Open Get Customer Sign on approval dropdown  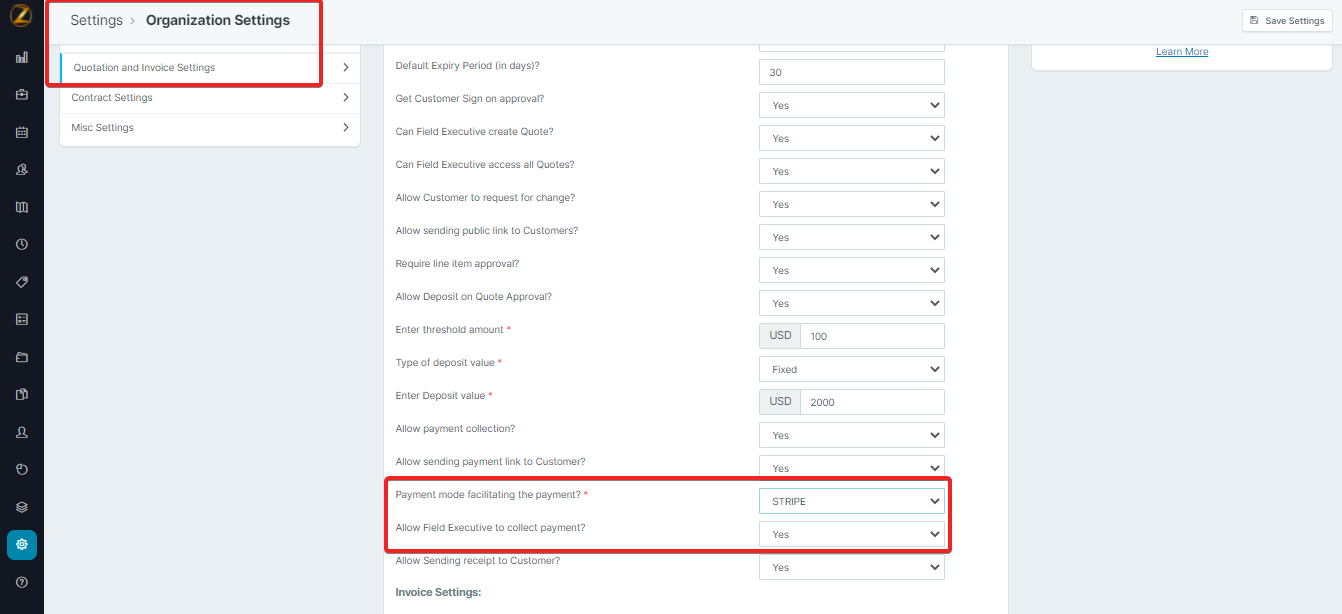point(851,105)
